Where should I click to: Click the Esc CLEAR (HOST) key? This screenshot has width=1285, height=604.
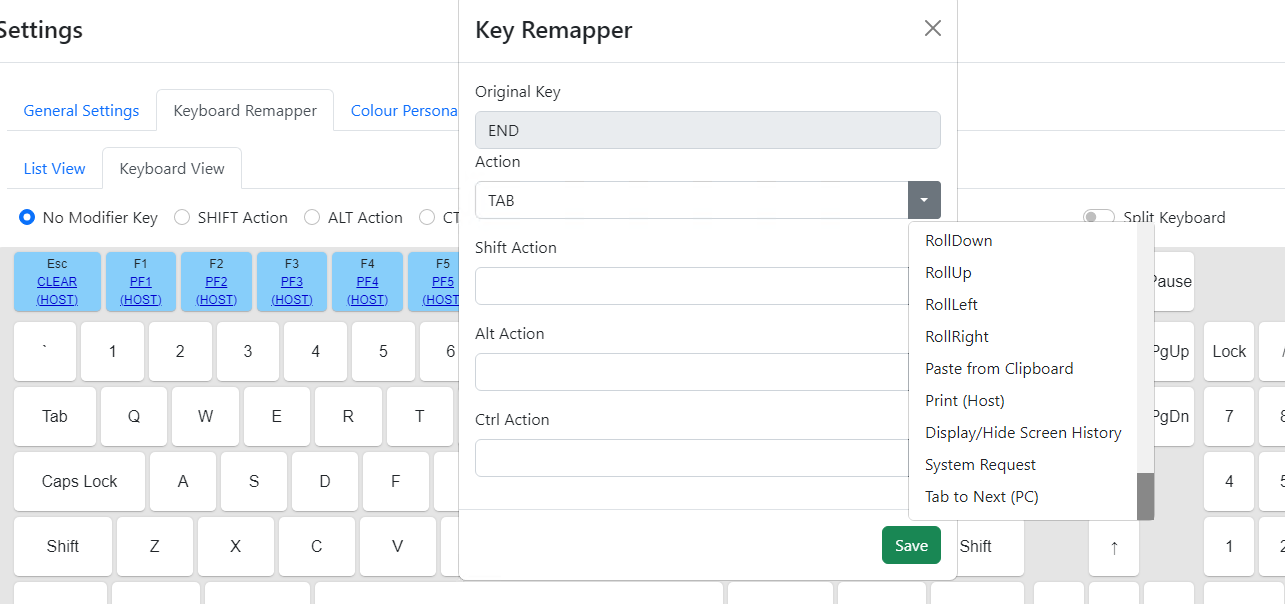pyautogui.click(x=57, y=281)
